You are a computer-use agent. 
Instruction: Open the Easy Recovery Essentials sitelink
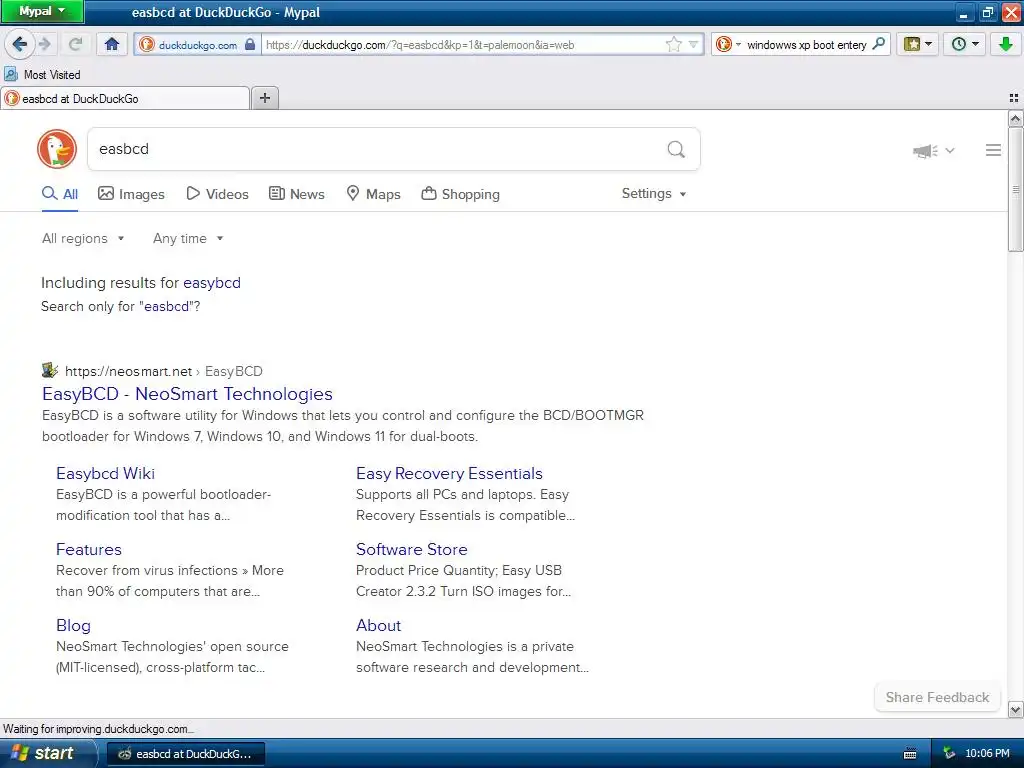pos(449,473)
